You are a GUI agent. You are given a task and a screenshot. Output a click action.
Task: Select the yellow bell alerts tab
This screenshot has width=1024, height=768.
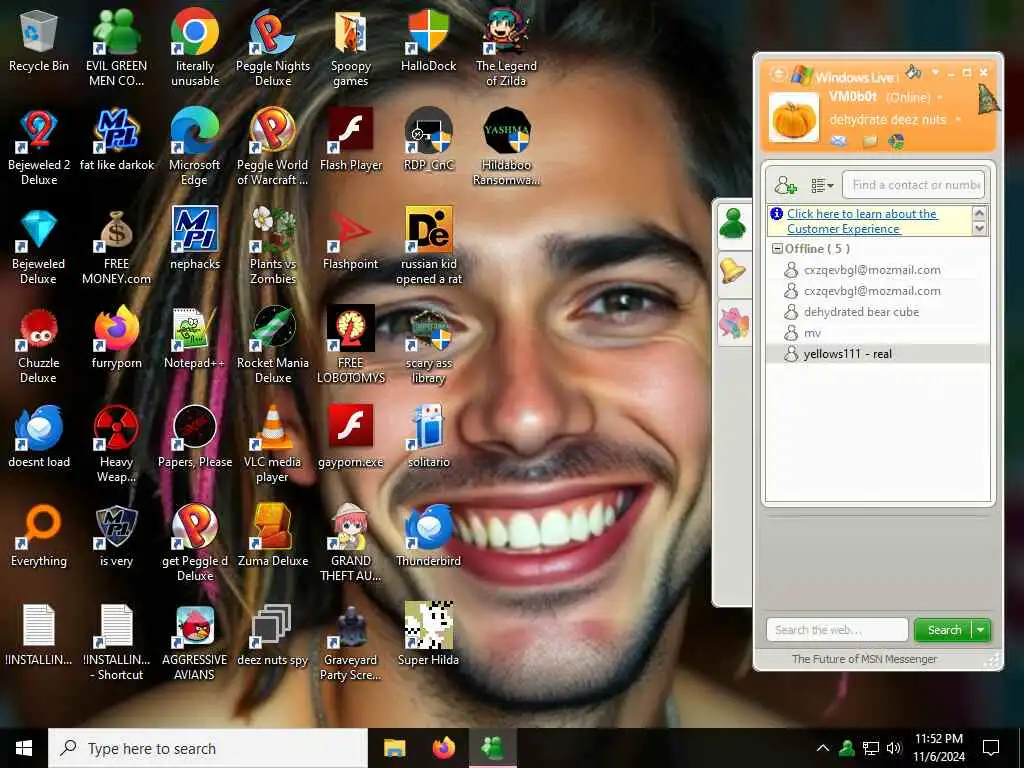tap(733, 272)
